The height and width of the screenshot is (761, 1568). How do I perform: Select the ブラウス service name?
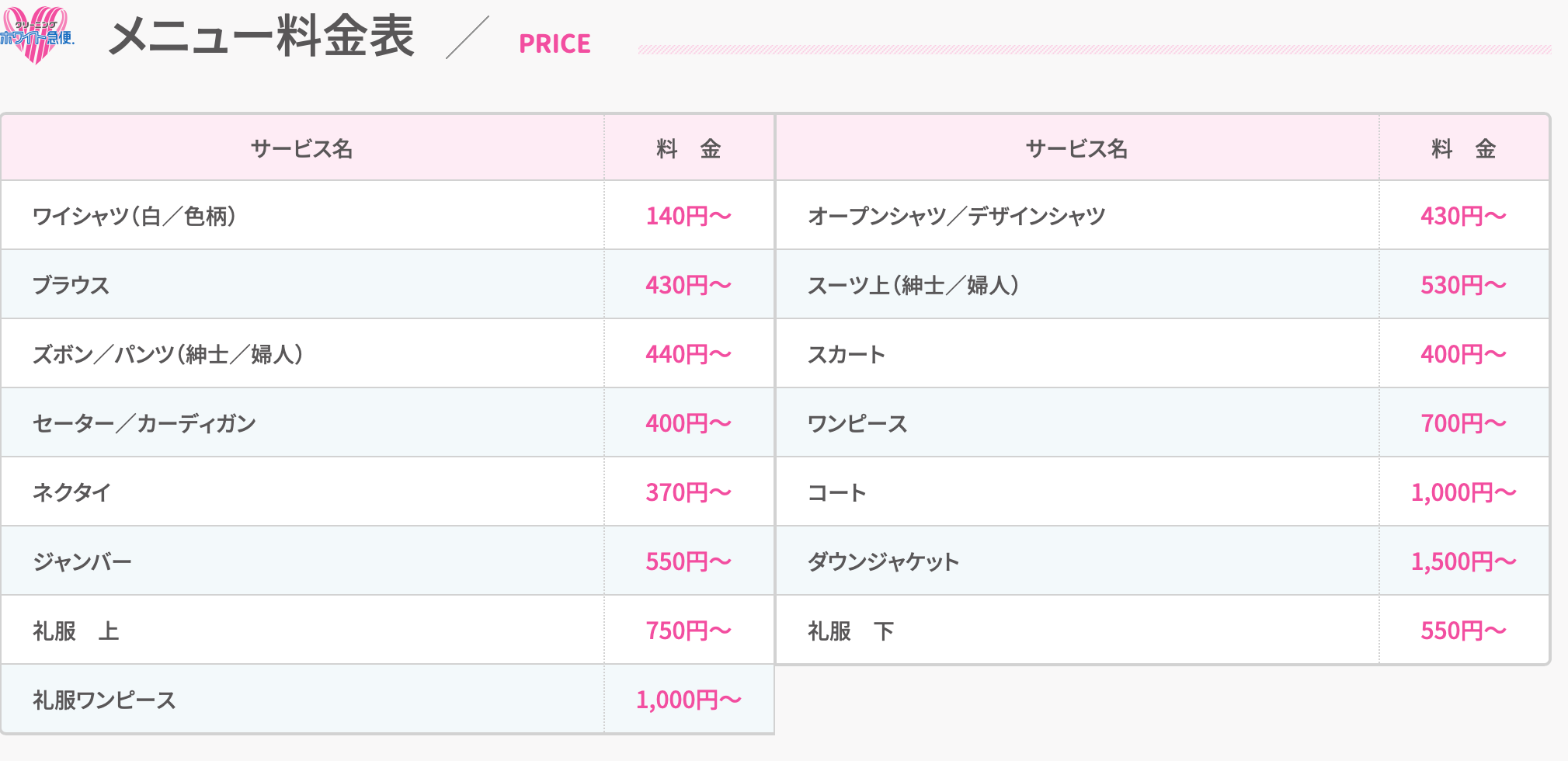71,285
